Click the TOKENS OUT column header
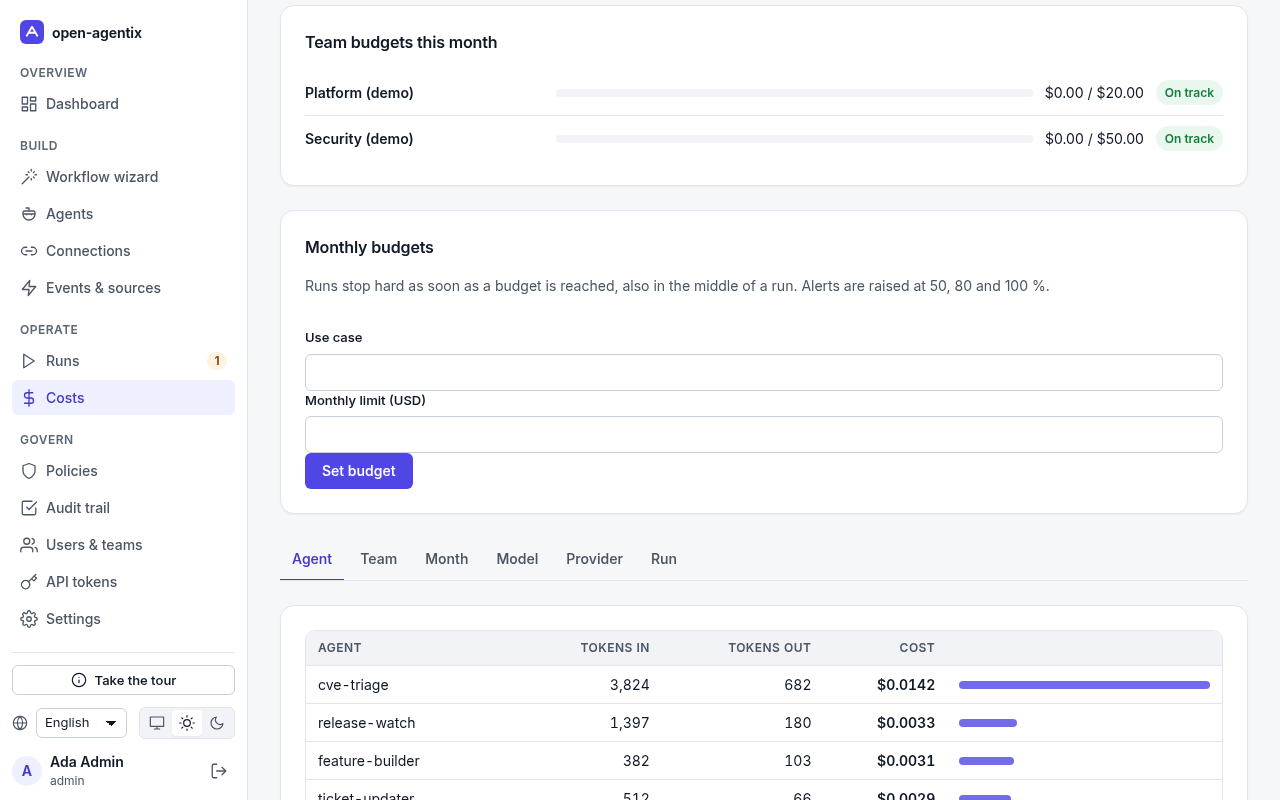 (769, 648)
